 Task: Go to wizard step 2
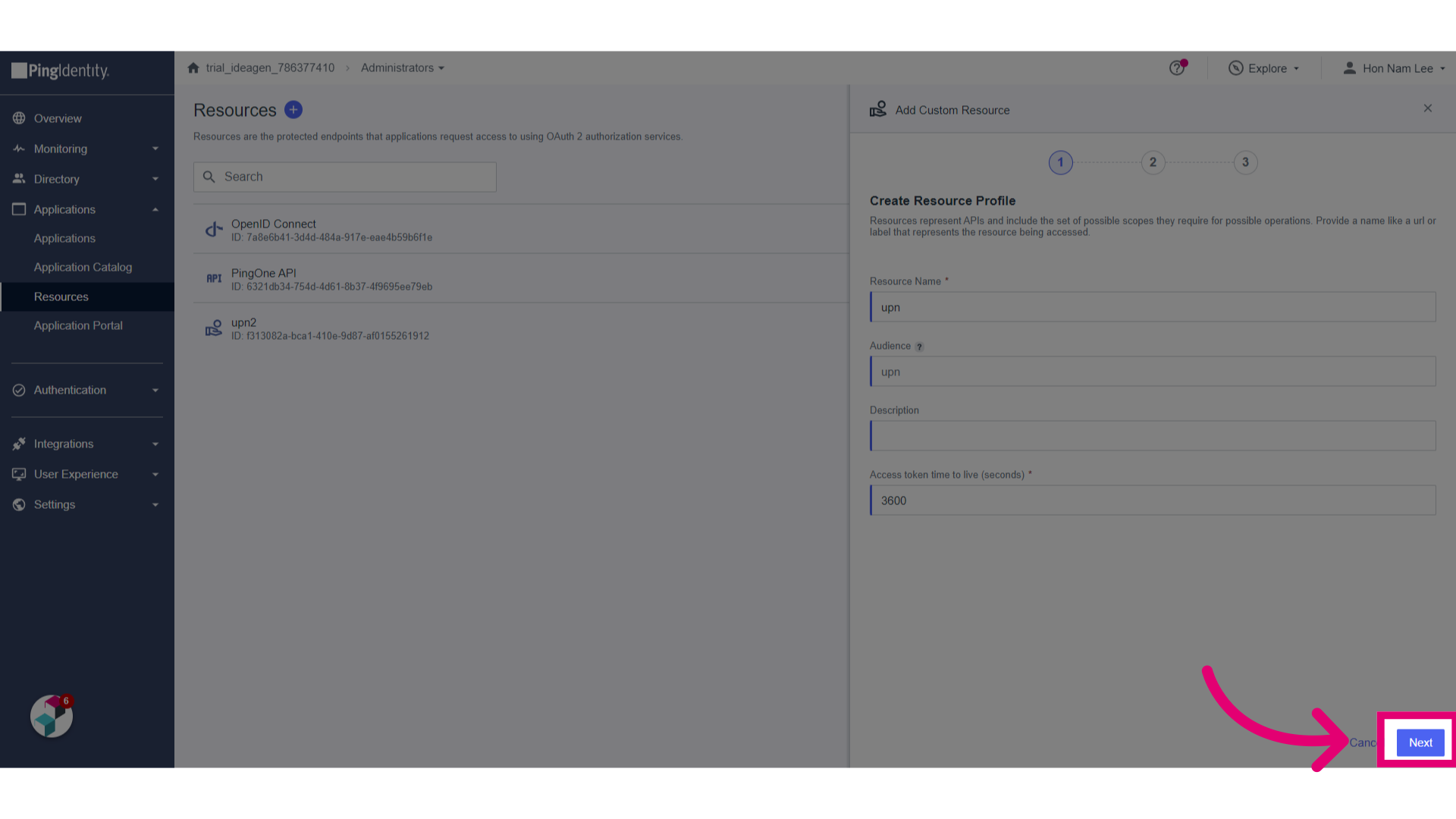(1153, 162)
